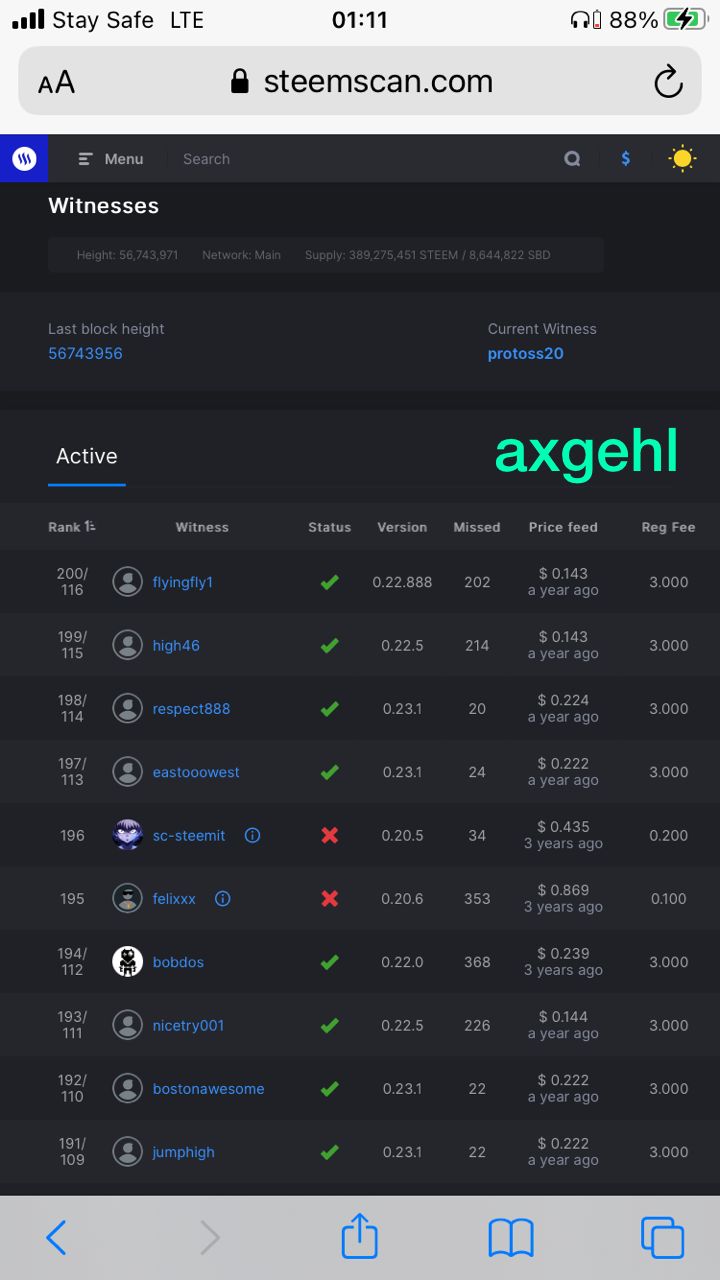Tap the search magnifier icon
The width and height of the screenshot is (720, 1280).
[x=572, y=159]
